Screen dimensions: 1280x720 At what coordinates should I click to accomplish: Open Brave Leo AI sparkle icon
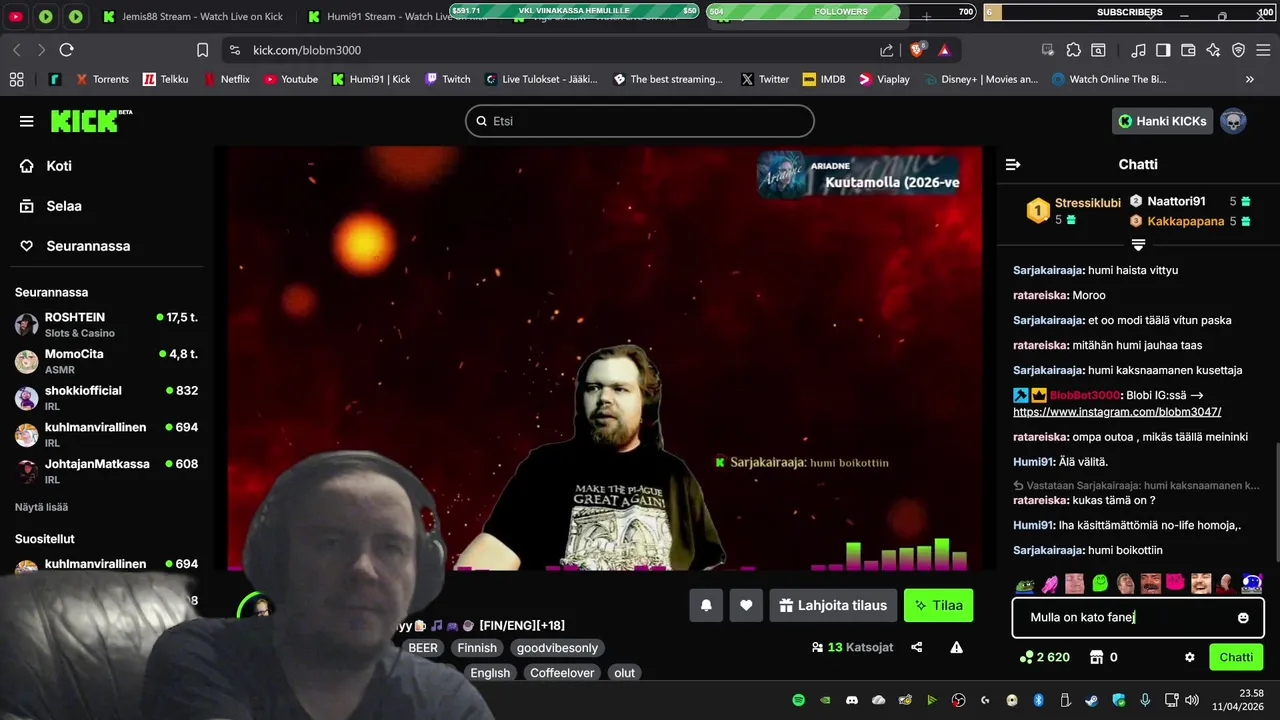click(1213, 50)
